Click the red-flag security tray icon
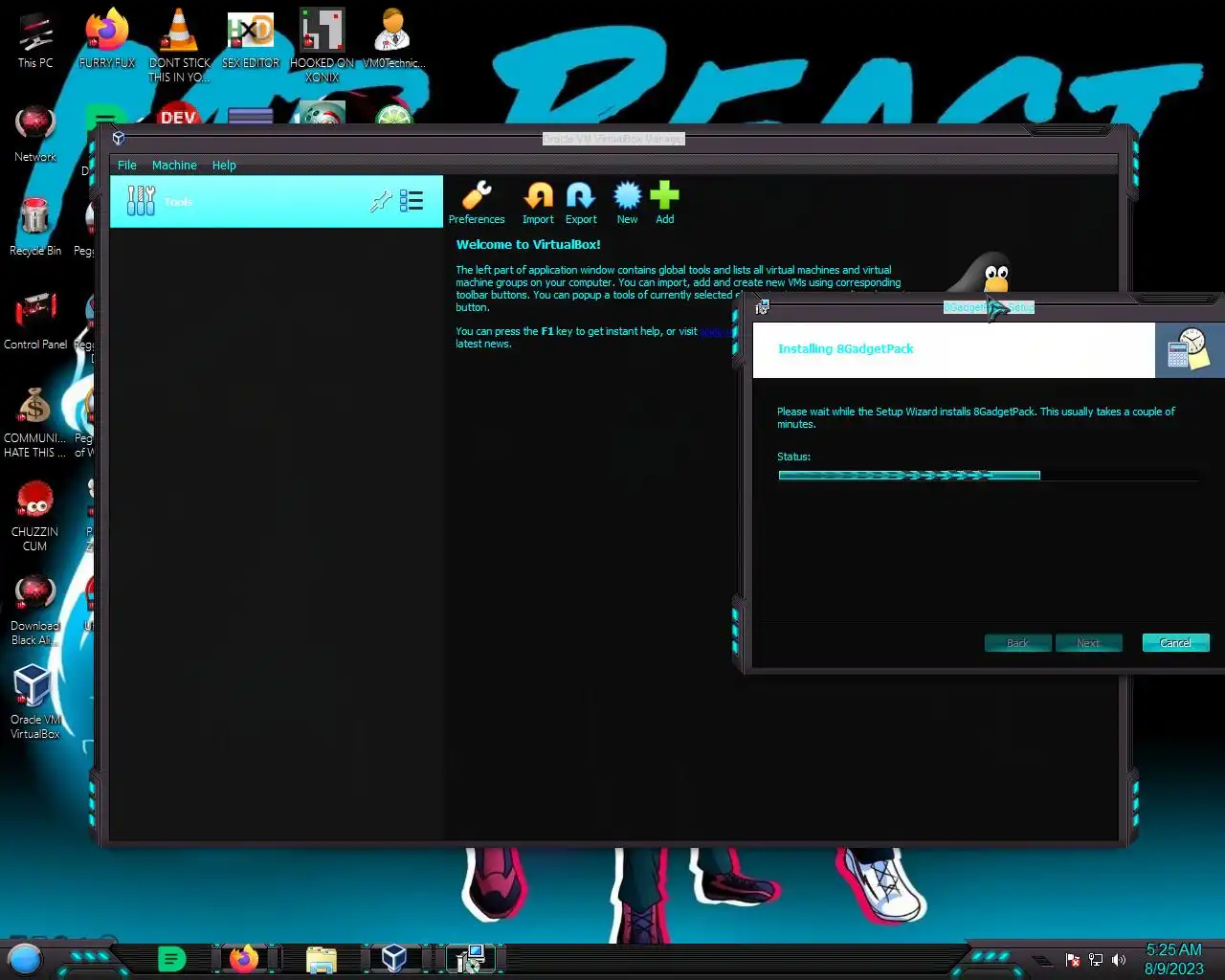This screenshot has width=1225, height=980. coord(1073,960)
